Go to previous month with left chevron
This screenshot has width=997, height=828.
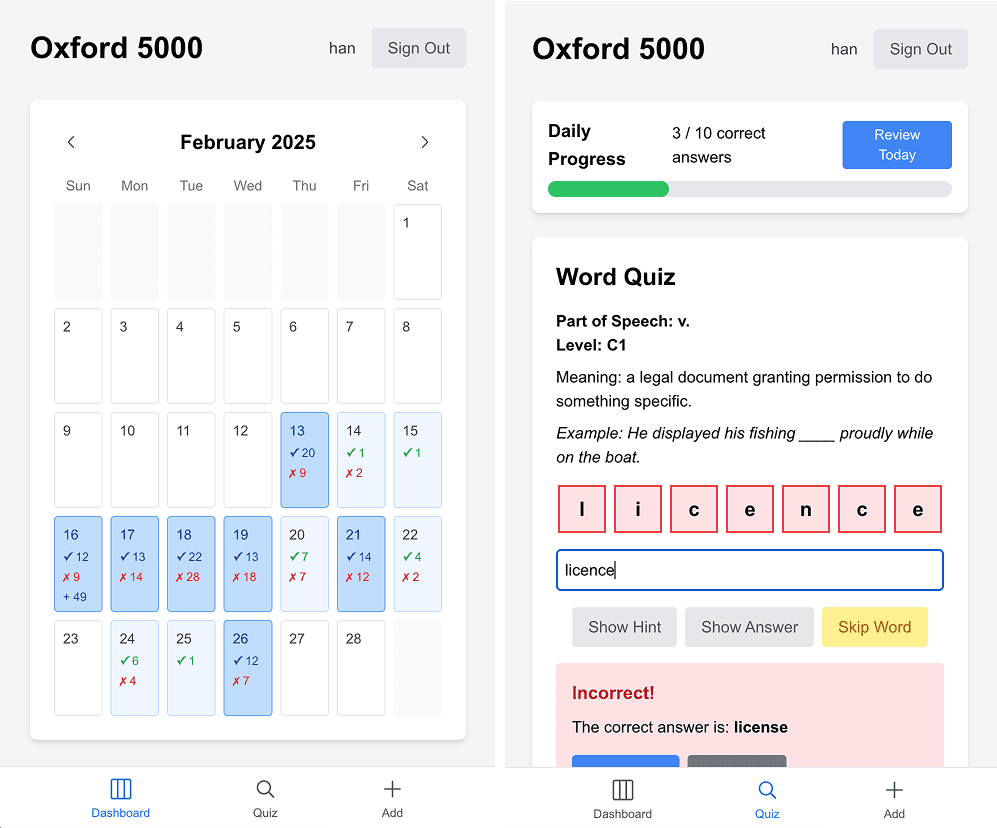point(71,142)
